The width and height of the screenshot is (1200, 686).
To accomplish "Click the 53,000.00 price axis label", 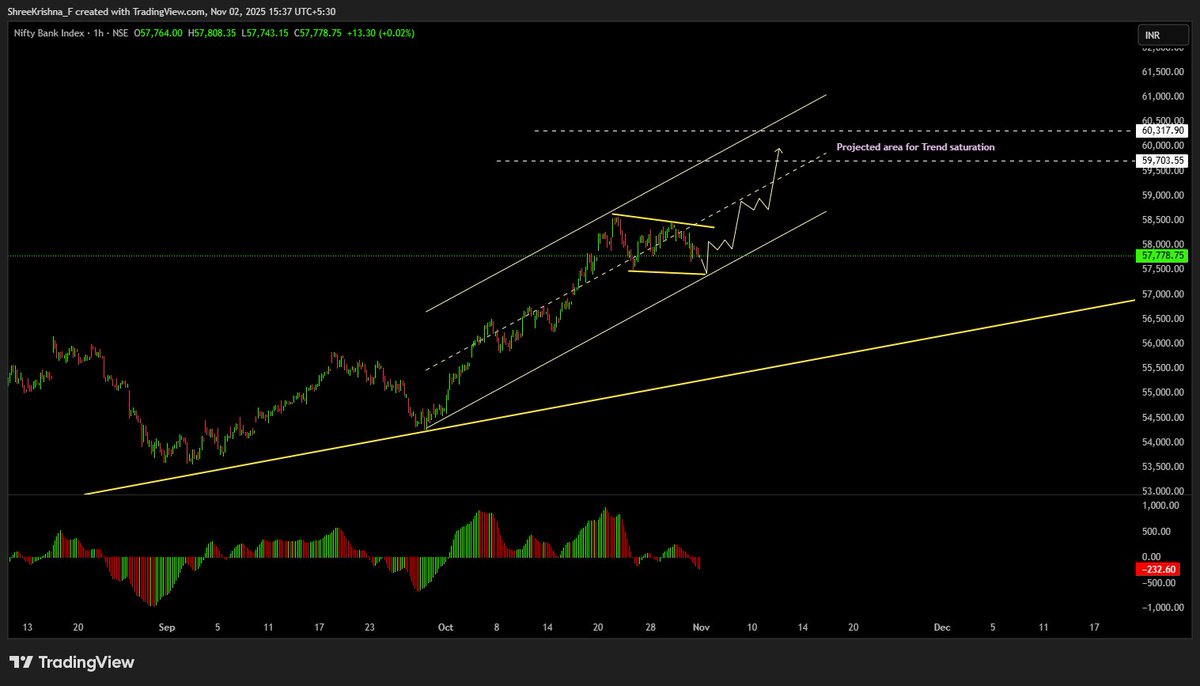I will coord(1162,491).
